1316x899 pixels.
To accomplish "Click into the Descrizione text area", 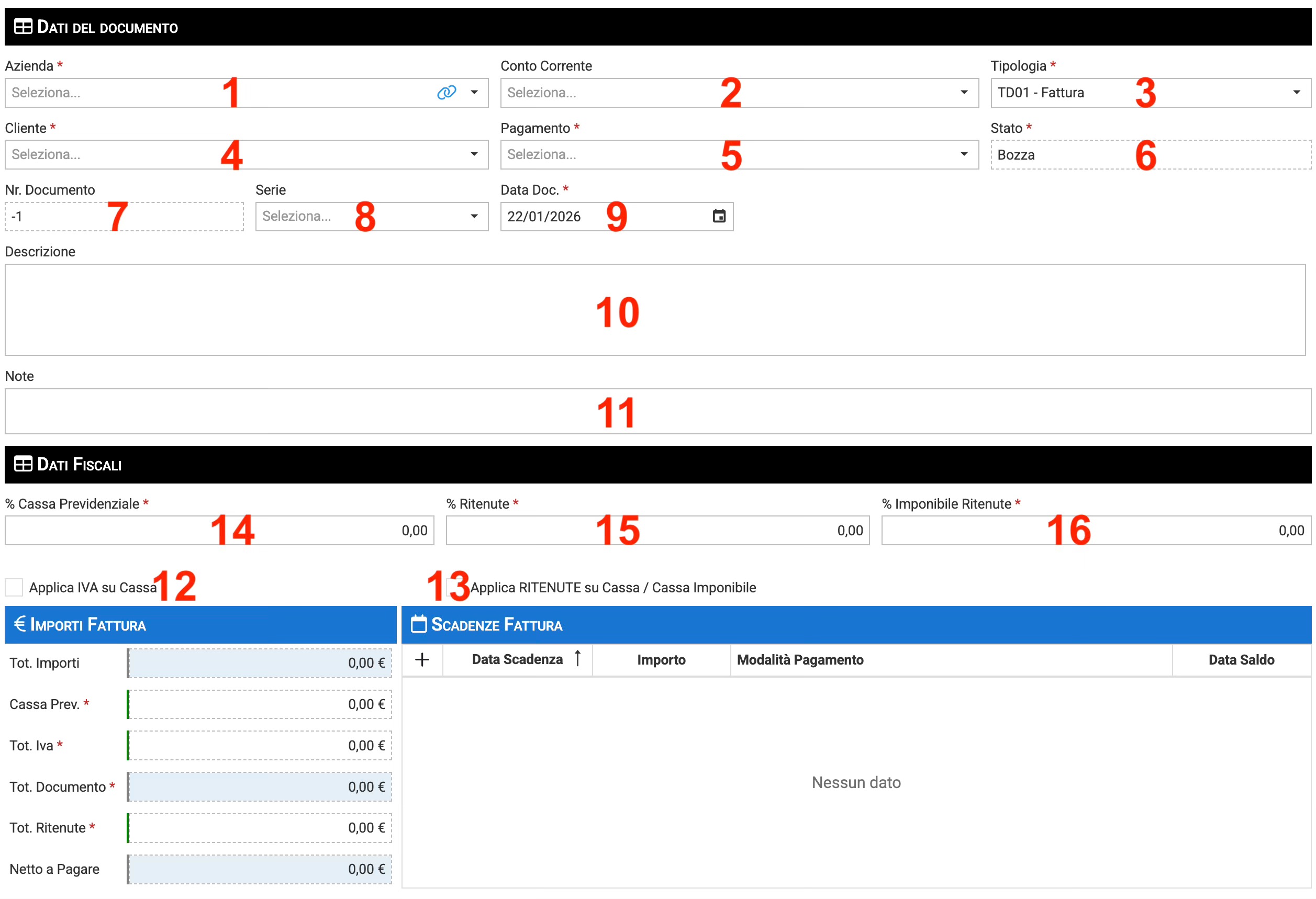I will pos(340,310).
